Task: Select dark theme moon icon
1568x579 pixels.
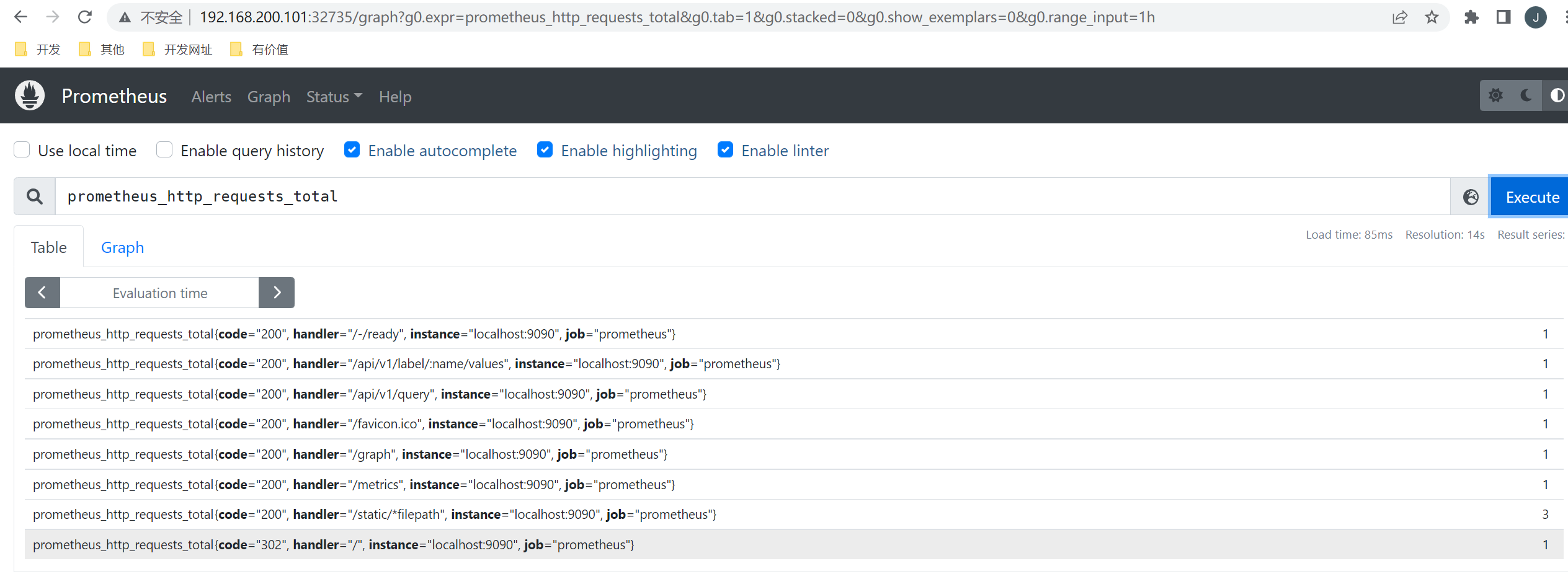Action: click(x=1526, y=95)
